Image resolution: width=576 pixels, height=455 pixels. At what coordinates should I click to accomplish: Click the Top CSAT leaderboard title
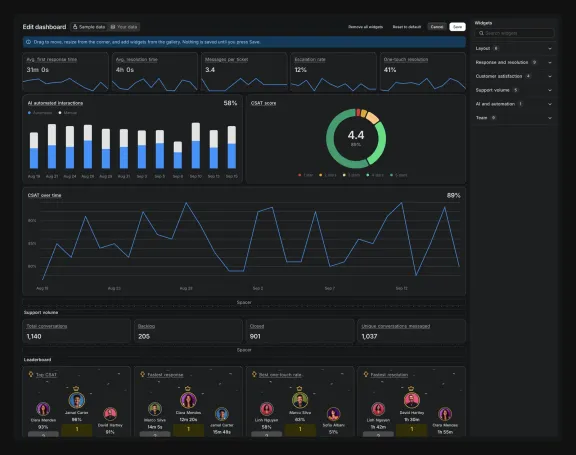click(46, 375)
